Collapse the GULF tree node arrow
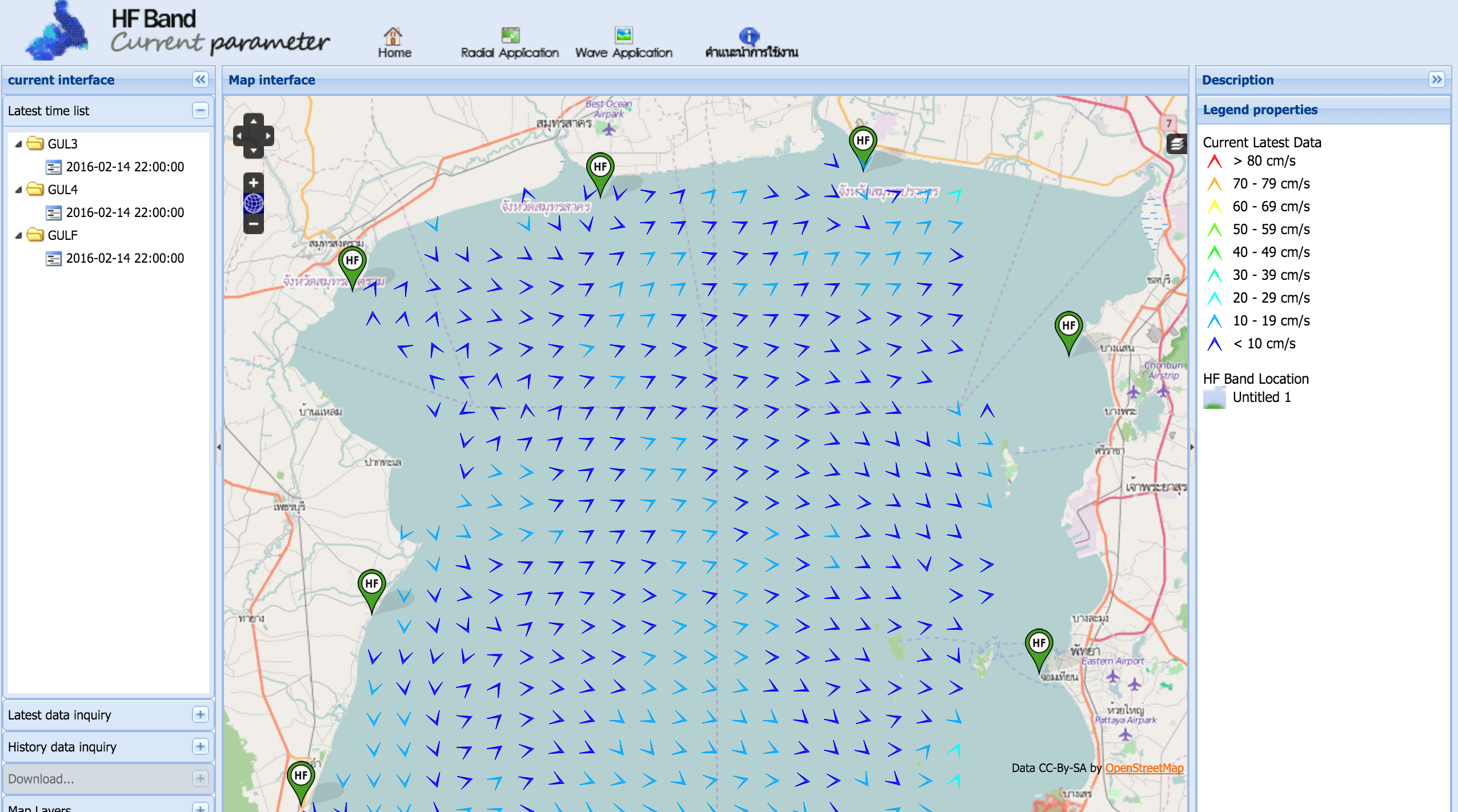 coord(18,235)
